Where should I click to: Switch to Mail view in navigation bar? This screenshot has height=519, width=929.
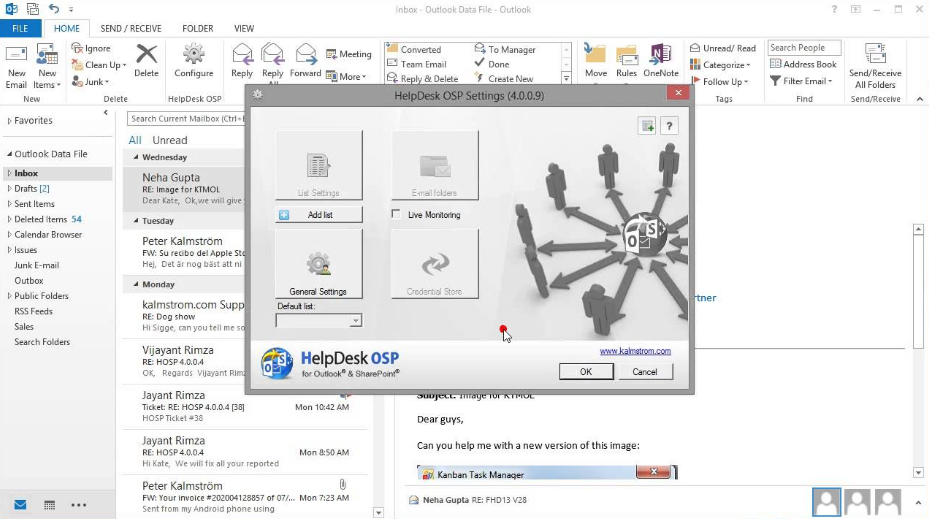click(20, 505)
